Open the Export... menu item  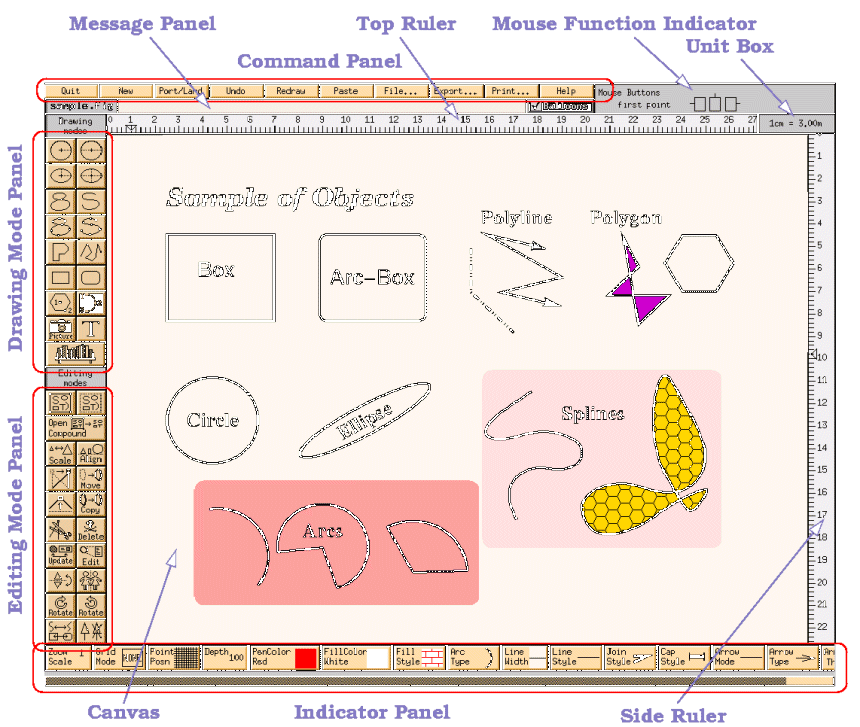coord(456,90)
